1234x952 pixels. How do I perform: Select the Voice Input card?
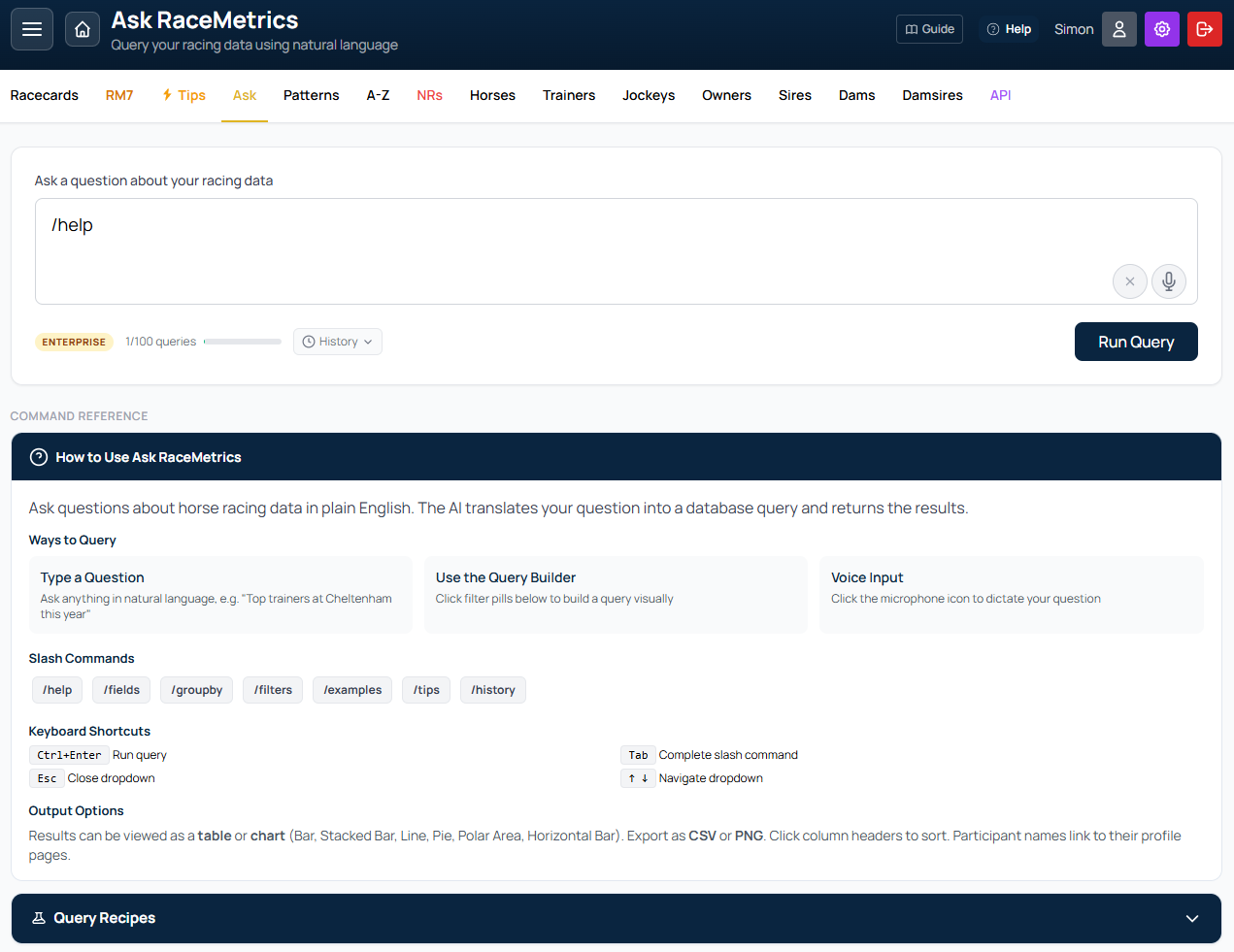pyautogui.click(x=1012, y=595)
